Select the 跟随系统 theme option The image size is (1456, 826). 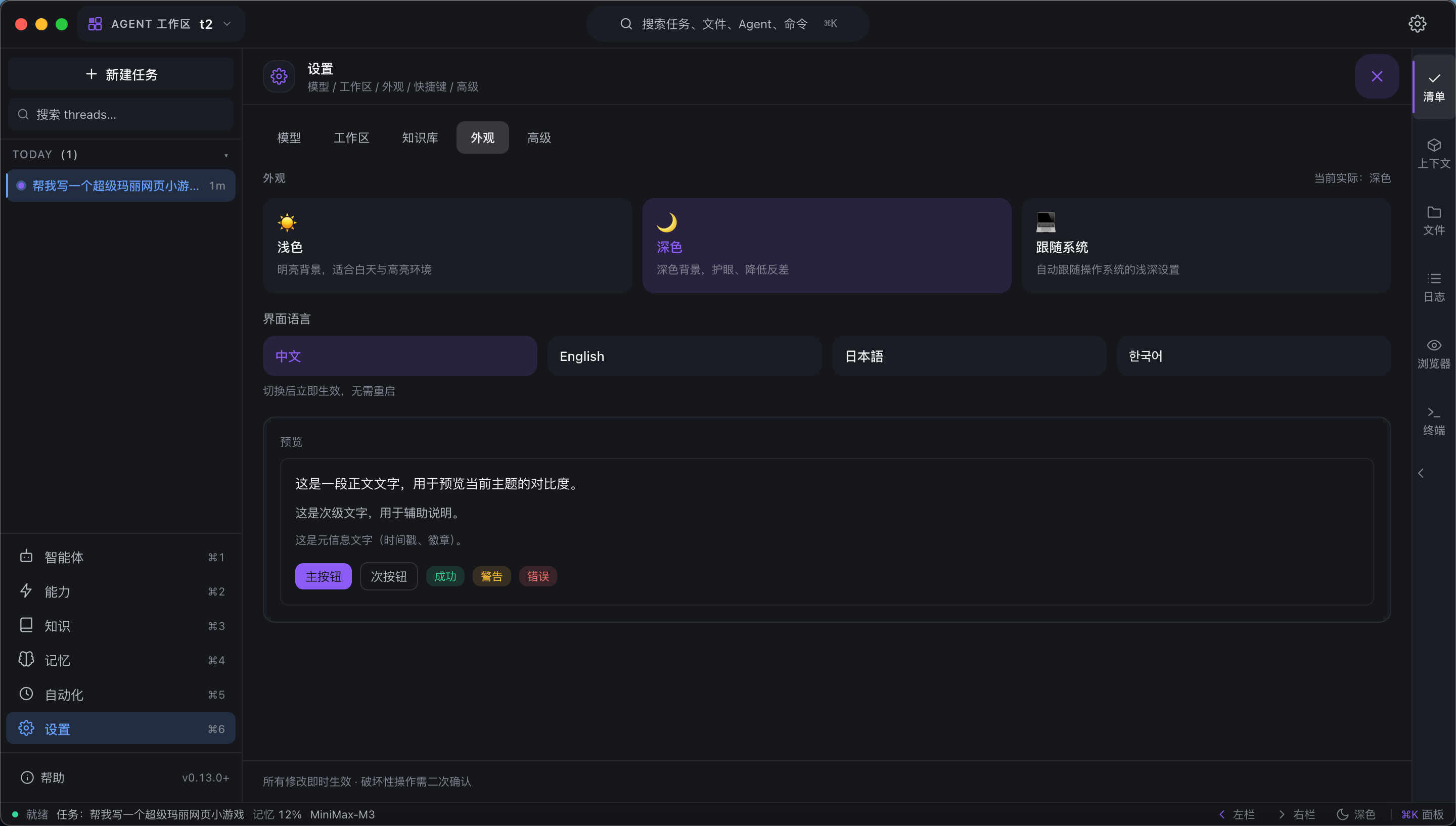point(1206,246)
